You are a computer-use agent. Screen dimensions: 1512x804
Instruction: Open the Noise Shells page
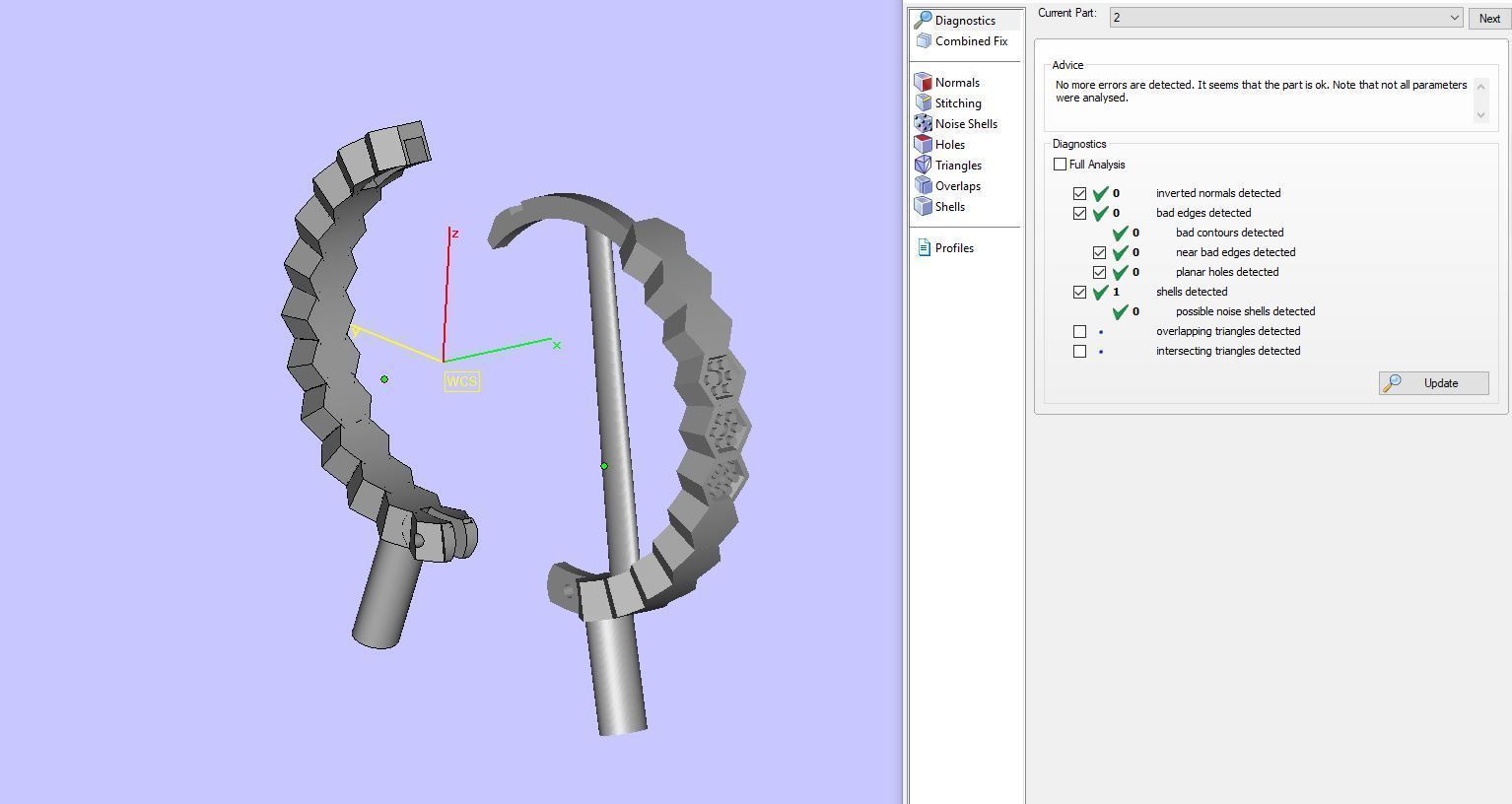tap(955, 124)
